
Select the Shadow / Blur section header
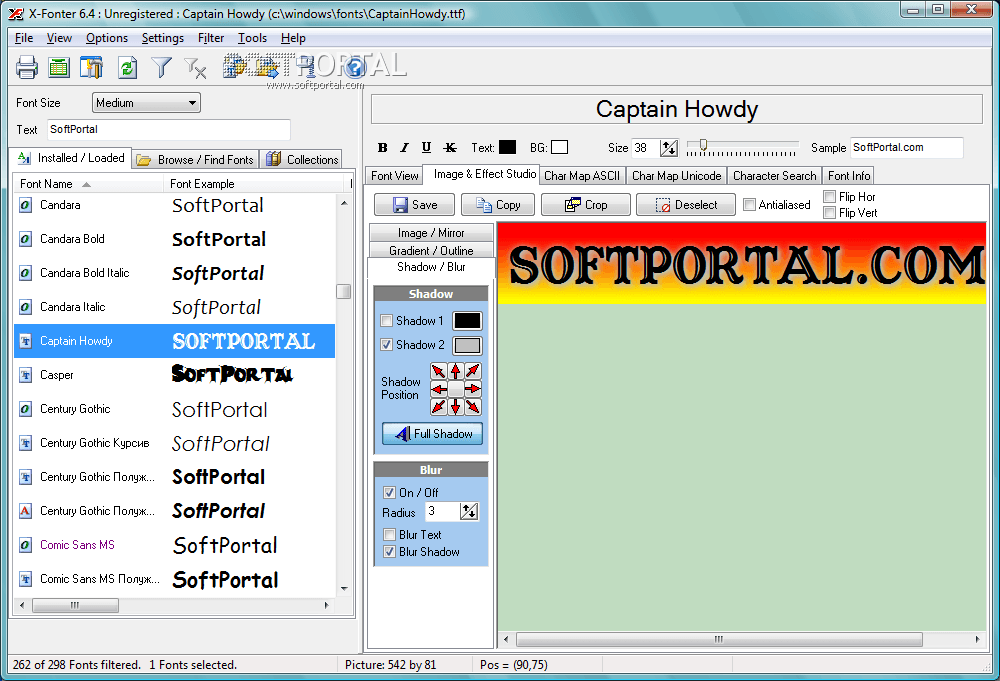click(431, 267)
